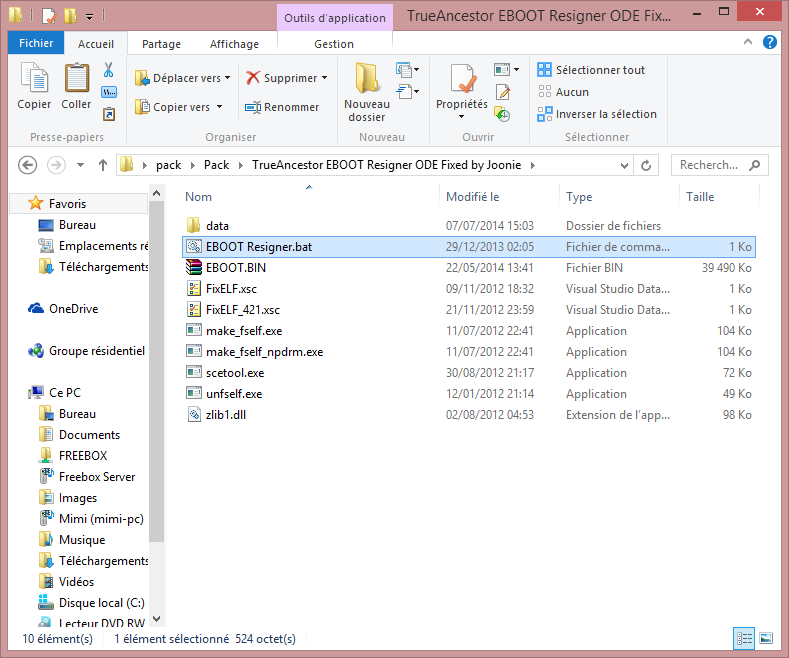Switch to the Affichage tab
Viewport: 789px width, 658px height.
pyautogui.click(x=234, y=44)
